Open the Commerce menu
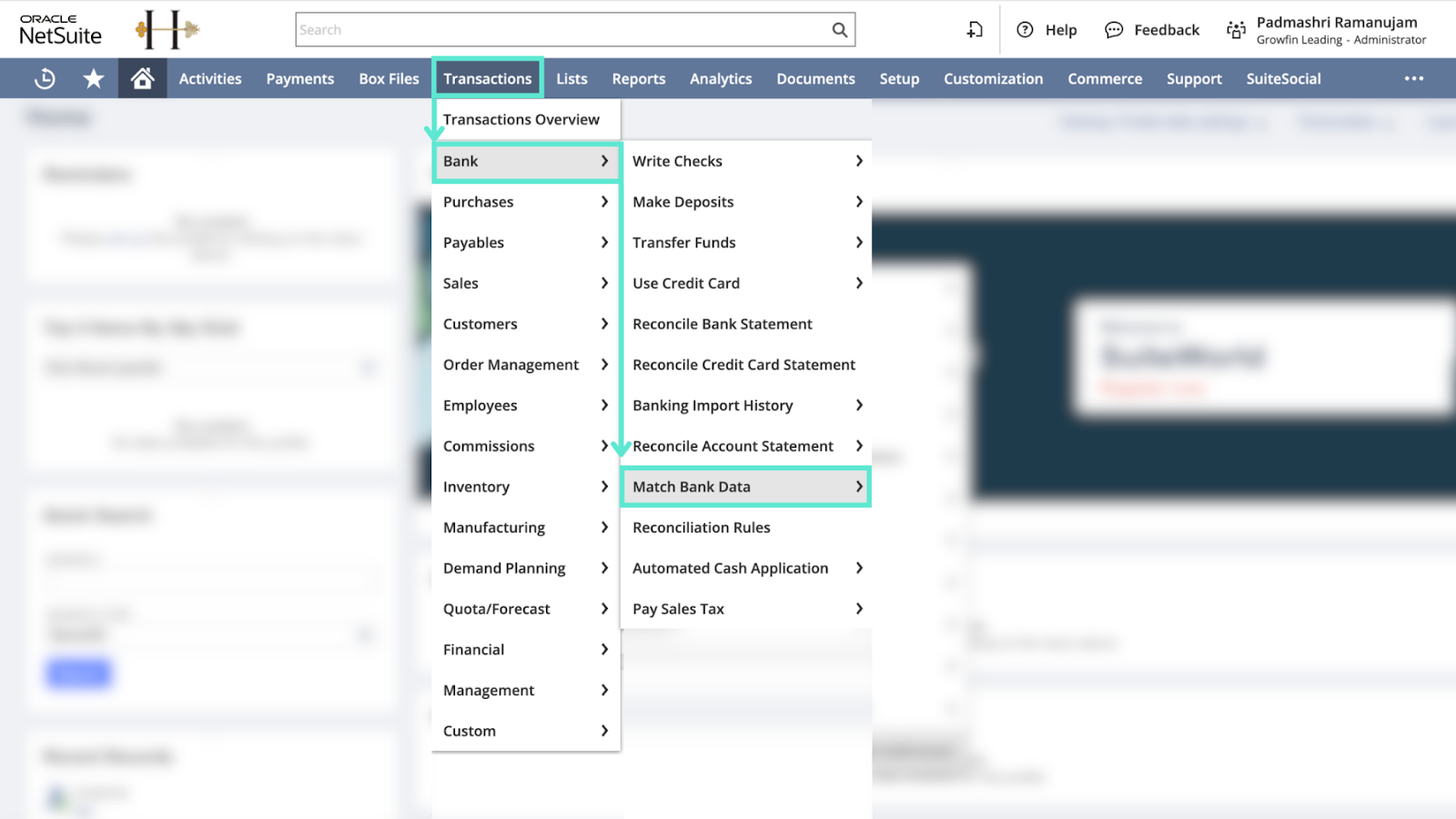Screen dimensions: 1456x819 pyautogui.click(x=1105, y=79)
